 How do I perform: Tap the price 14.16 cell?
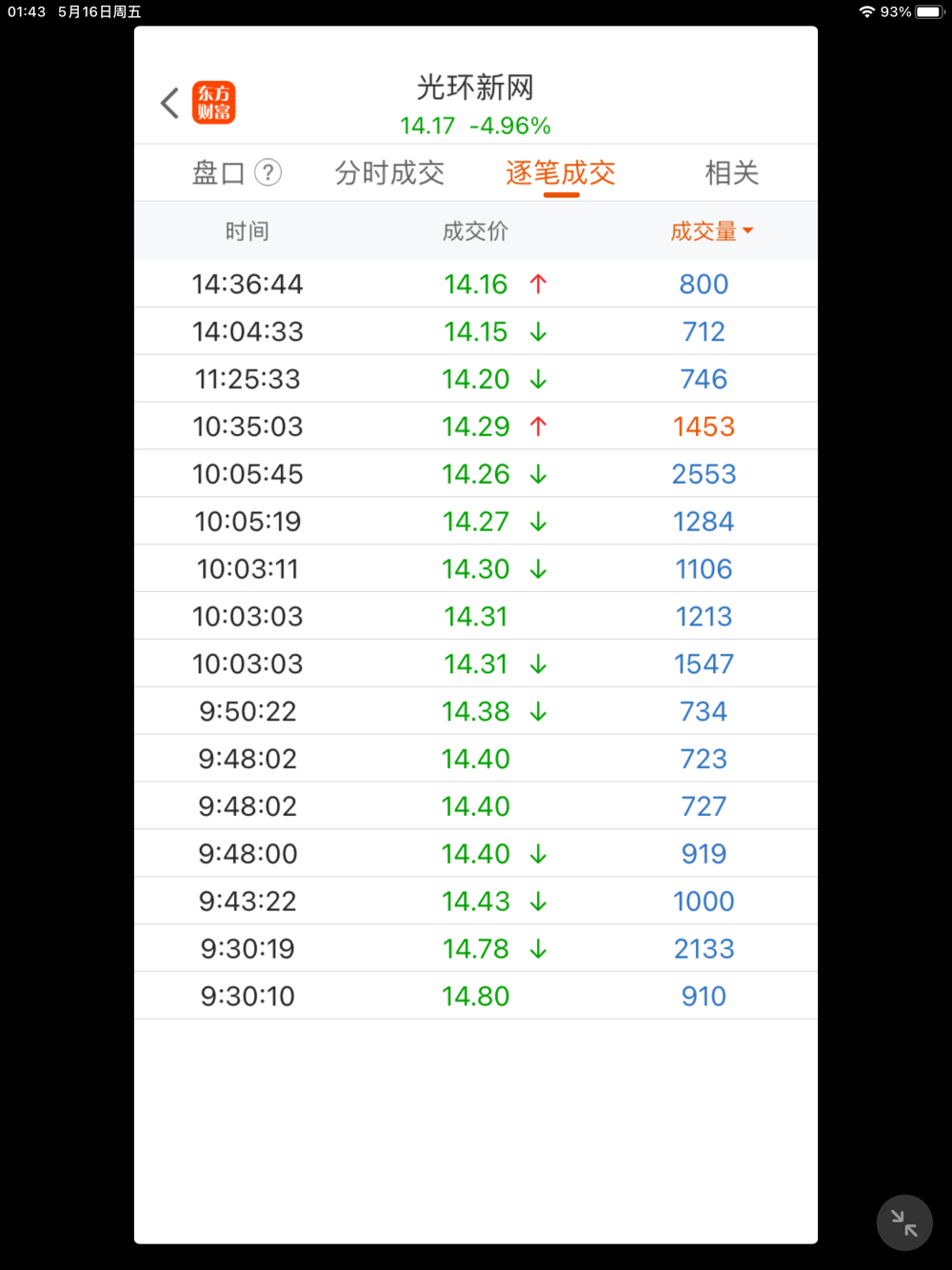pos(476,284)
